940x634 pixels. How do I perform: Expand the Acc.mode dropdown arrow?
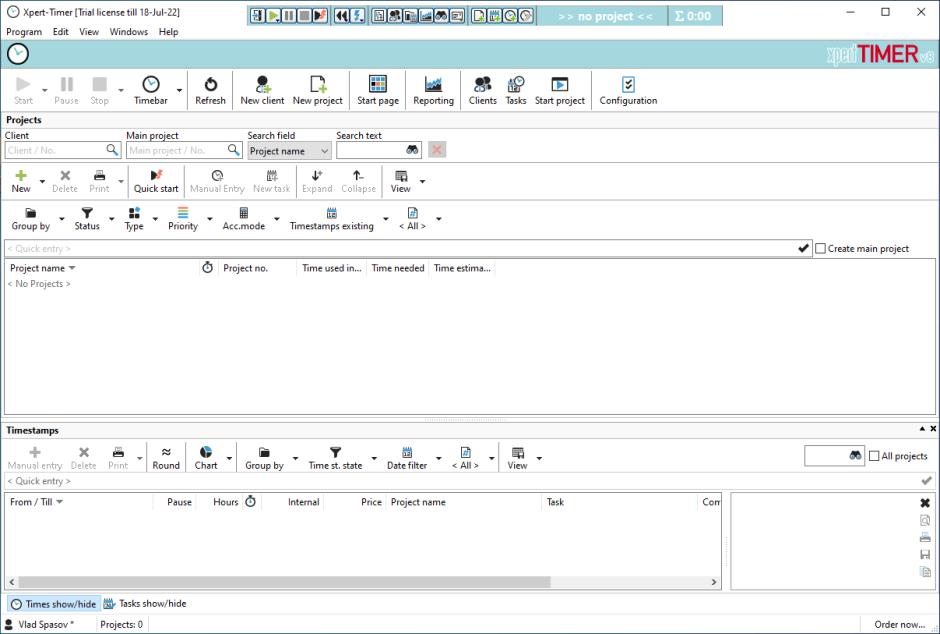pyautogui.click(x=276, y=219)
